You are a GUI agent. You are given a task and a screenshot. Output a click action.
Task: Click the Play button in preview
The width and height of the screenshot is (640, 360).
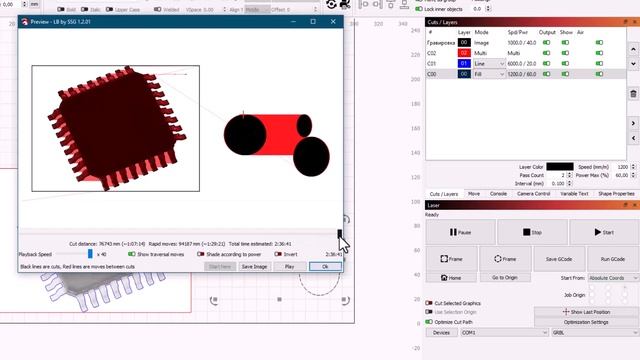coord(289,267)
